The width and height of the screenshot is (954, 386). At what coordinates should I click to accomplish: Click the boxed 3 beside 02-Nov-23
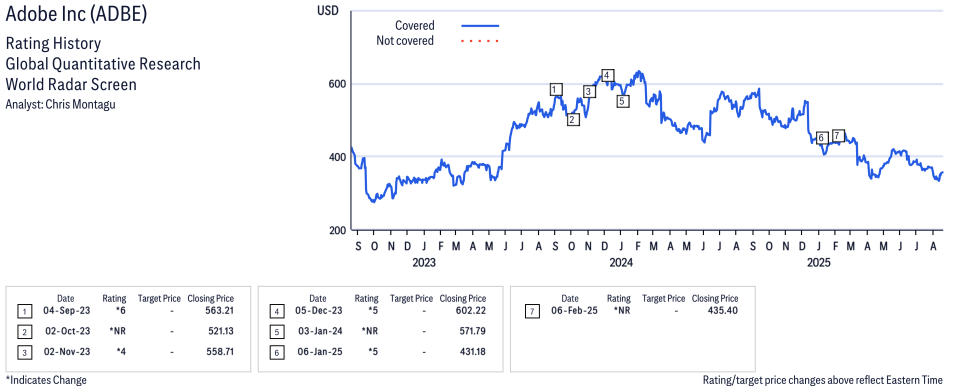tap(24, 353)
